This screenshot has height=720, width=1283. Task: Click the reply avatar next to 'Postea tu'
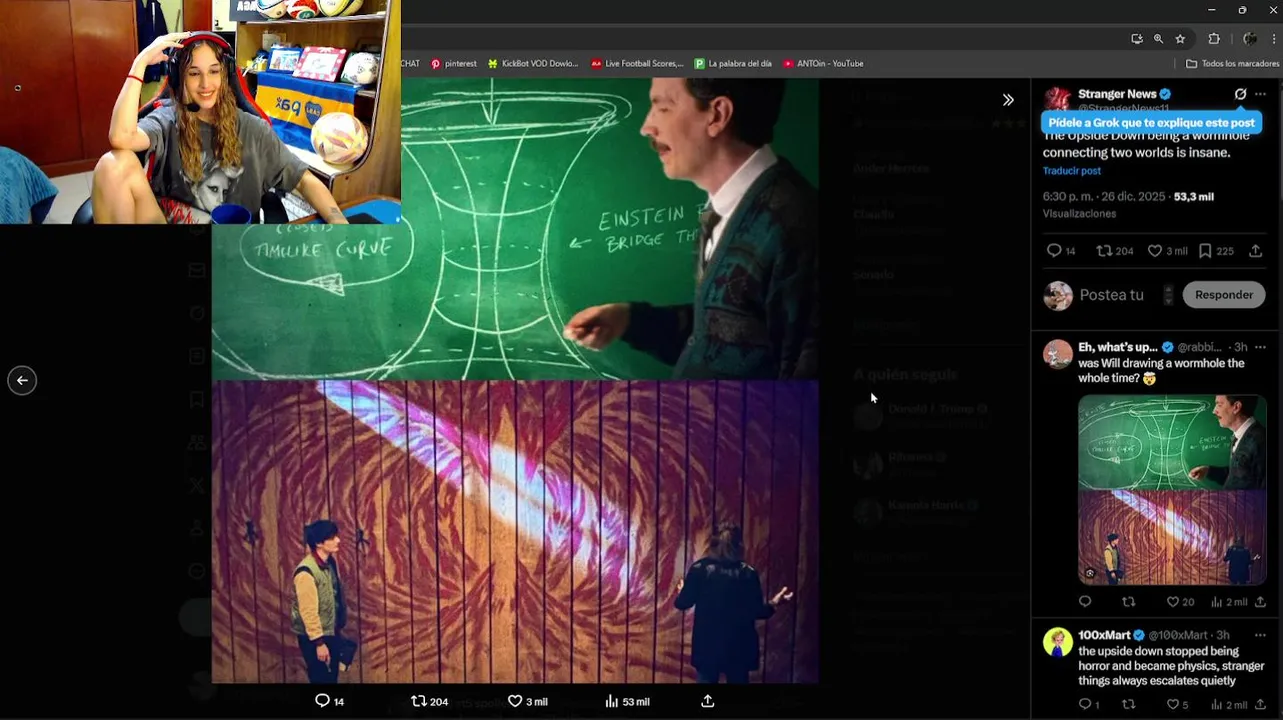point(1058,295)
